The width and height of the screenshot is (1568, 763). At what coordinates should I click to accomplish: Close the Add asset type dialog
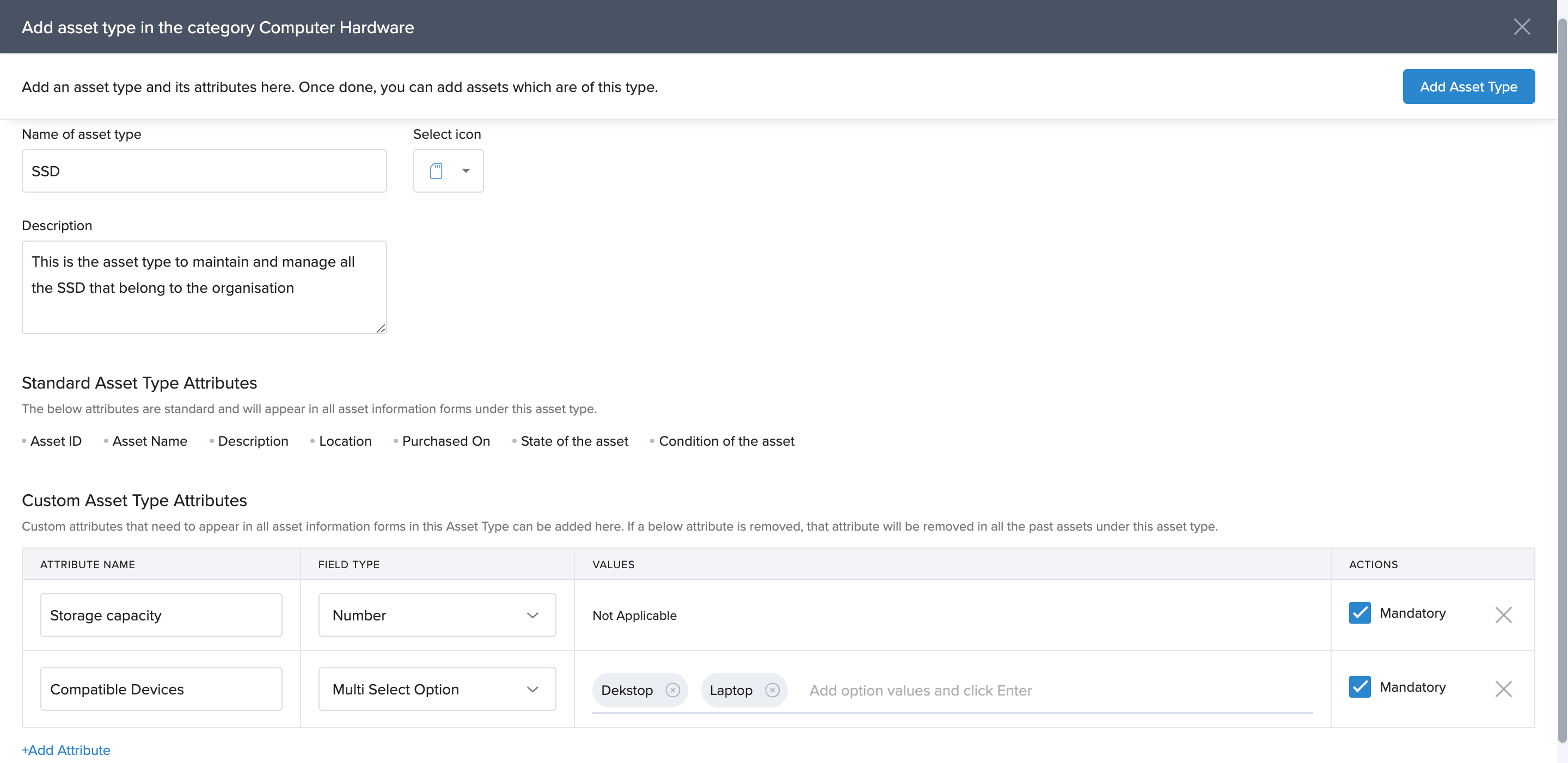(1521, 27)
